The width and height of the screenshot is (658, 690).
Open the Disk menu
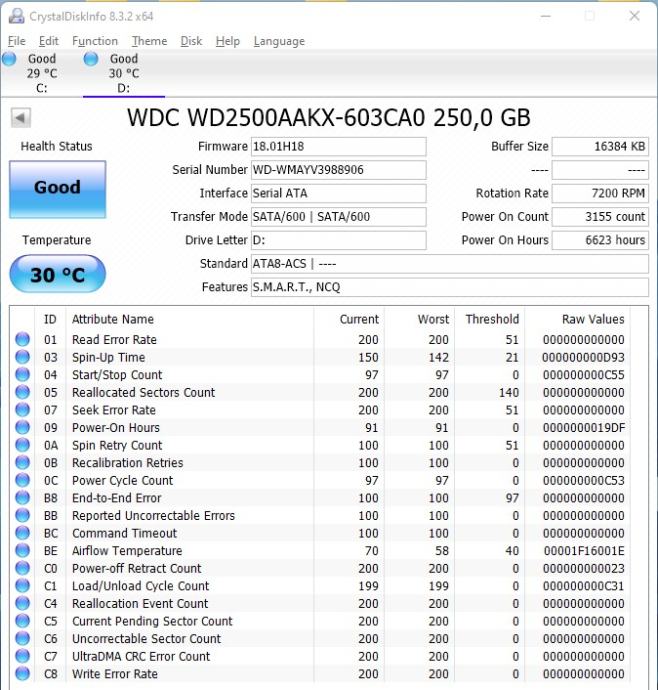(191, 41)
